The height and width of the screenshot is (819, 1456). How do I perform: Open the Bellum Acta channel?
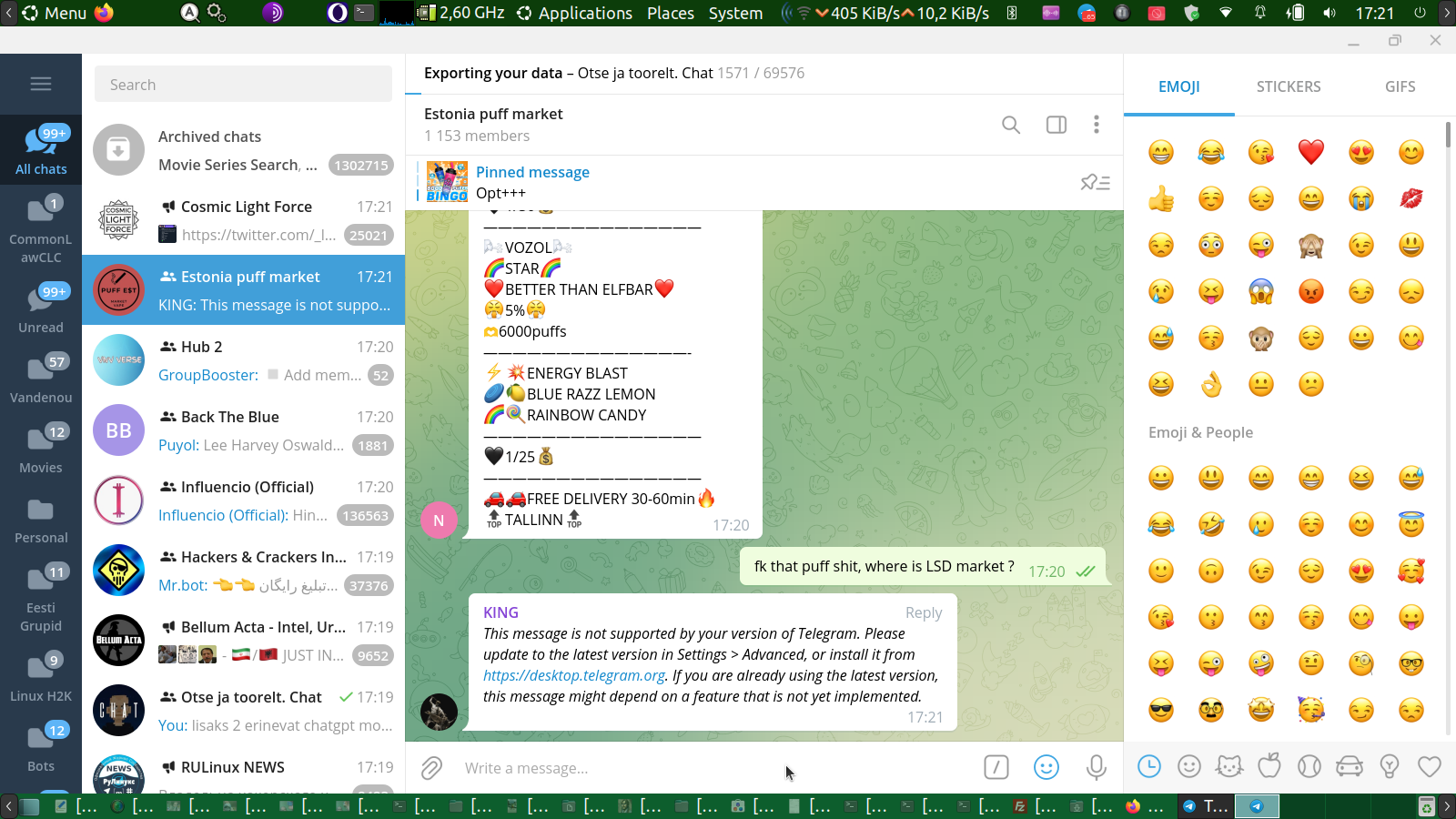pyautogui.click(x=243, y=641)
